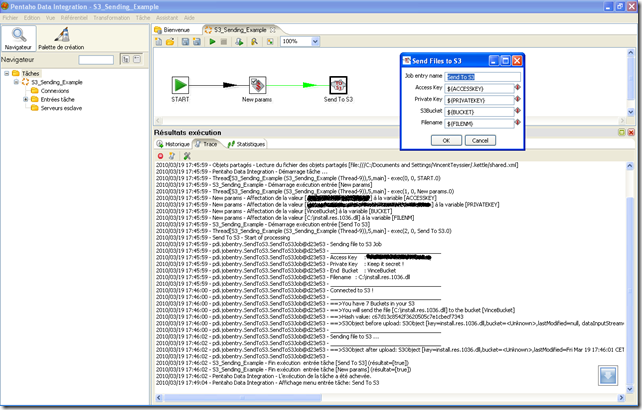The image size is (642, 410).
Task: Click the clear log icon
Action: tap(172, 156)
